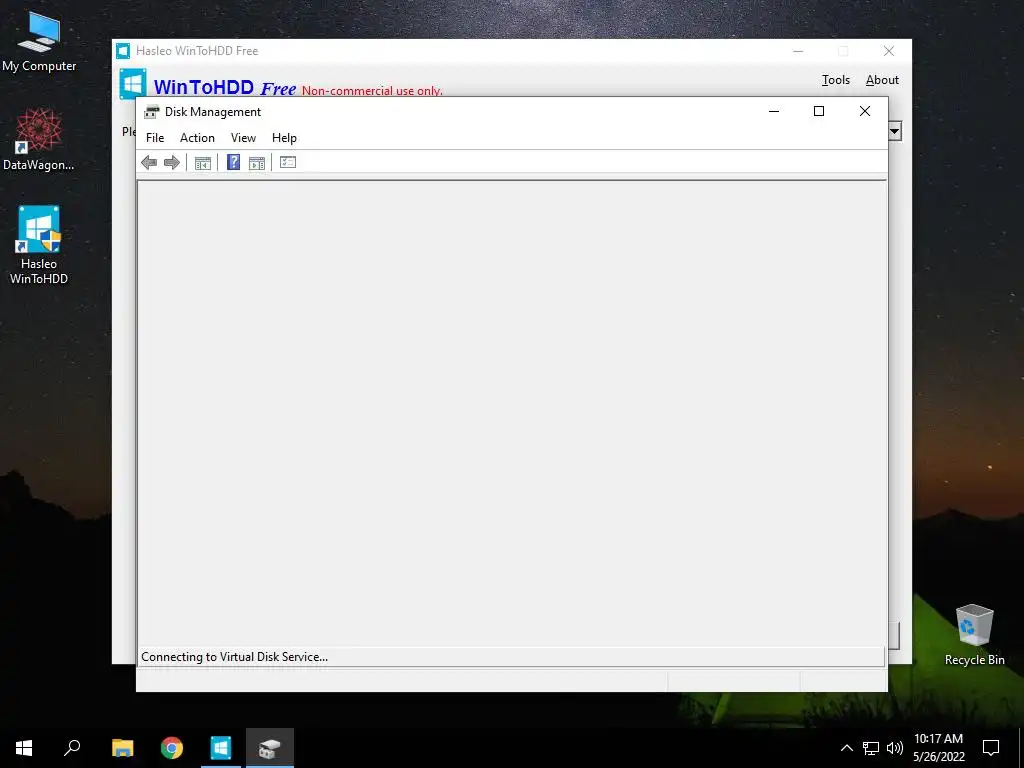
Task: Minimize the Hasleo WinToHDD window
Action: pyautogui.click(x=798, y=51)
